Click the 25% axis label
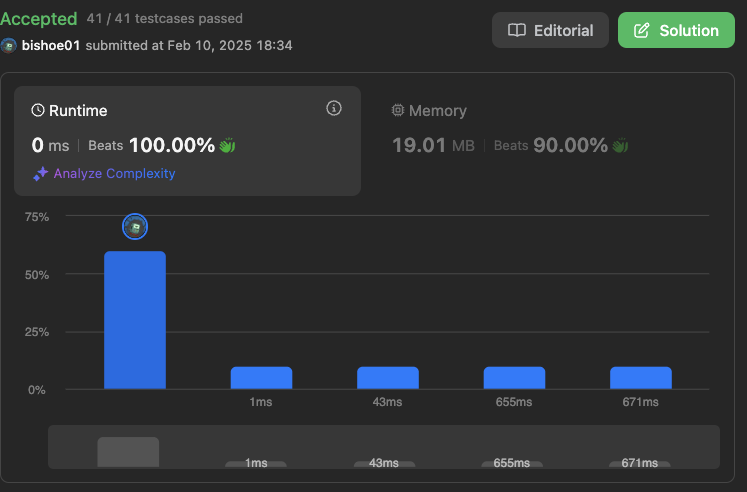747x492 pixels. click(37, 332)
